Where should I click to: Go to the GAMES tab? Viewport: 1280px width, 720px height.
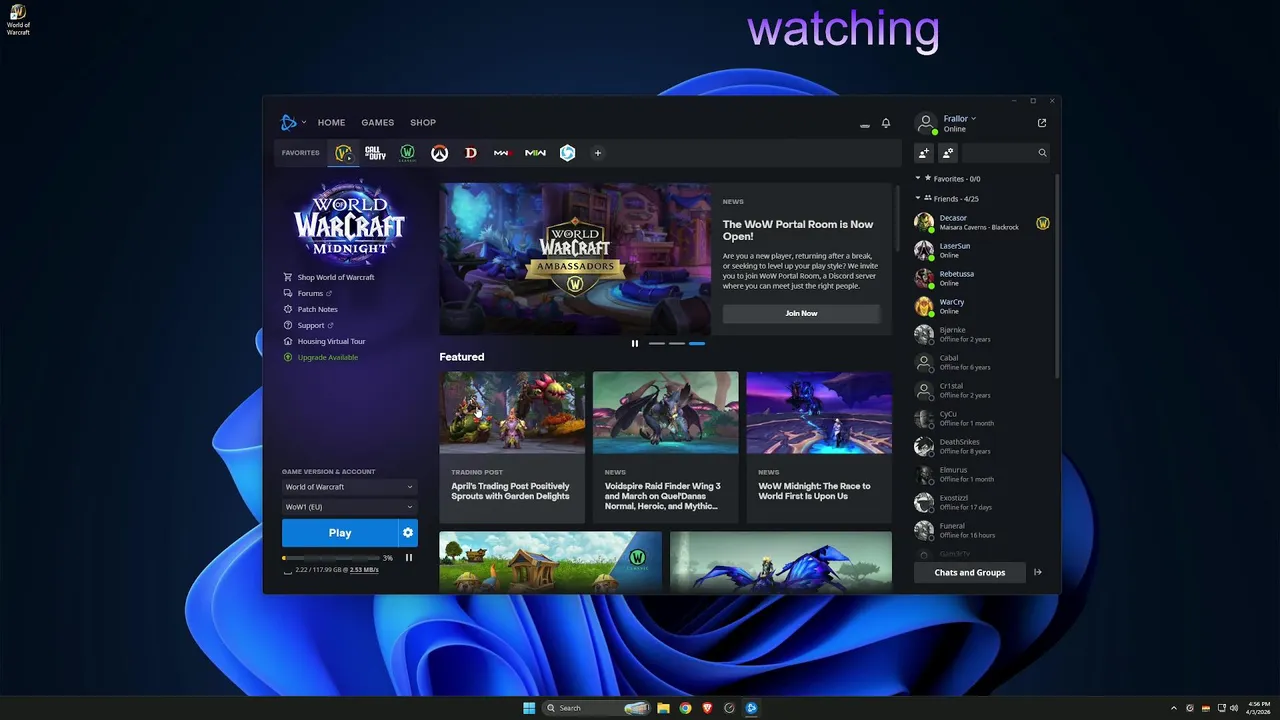tap(377, 123)
